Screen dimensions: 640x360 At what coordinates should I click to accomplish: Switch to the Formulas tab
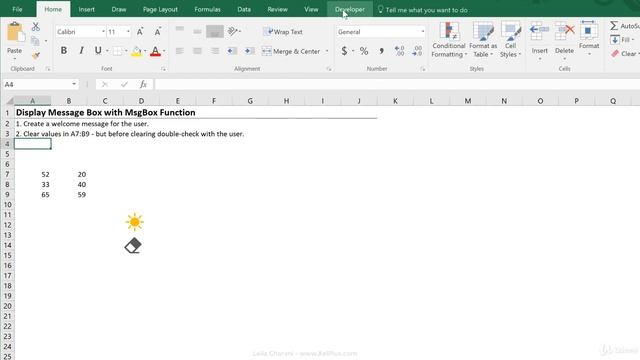click(207, 9)
